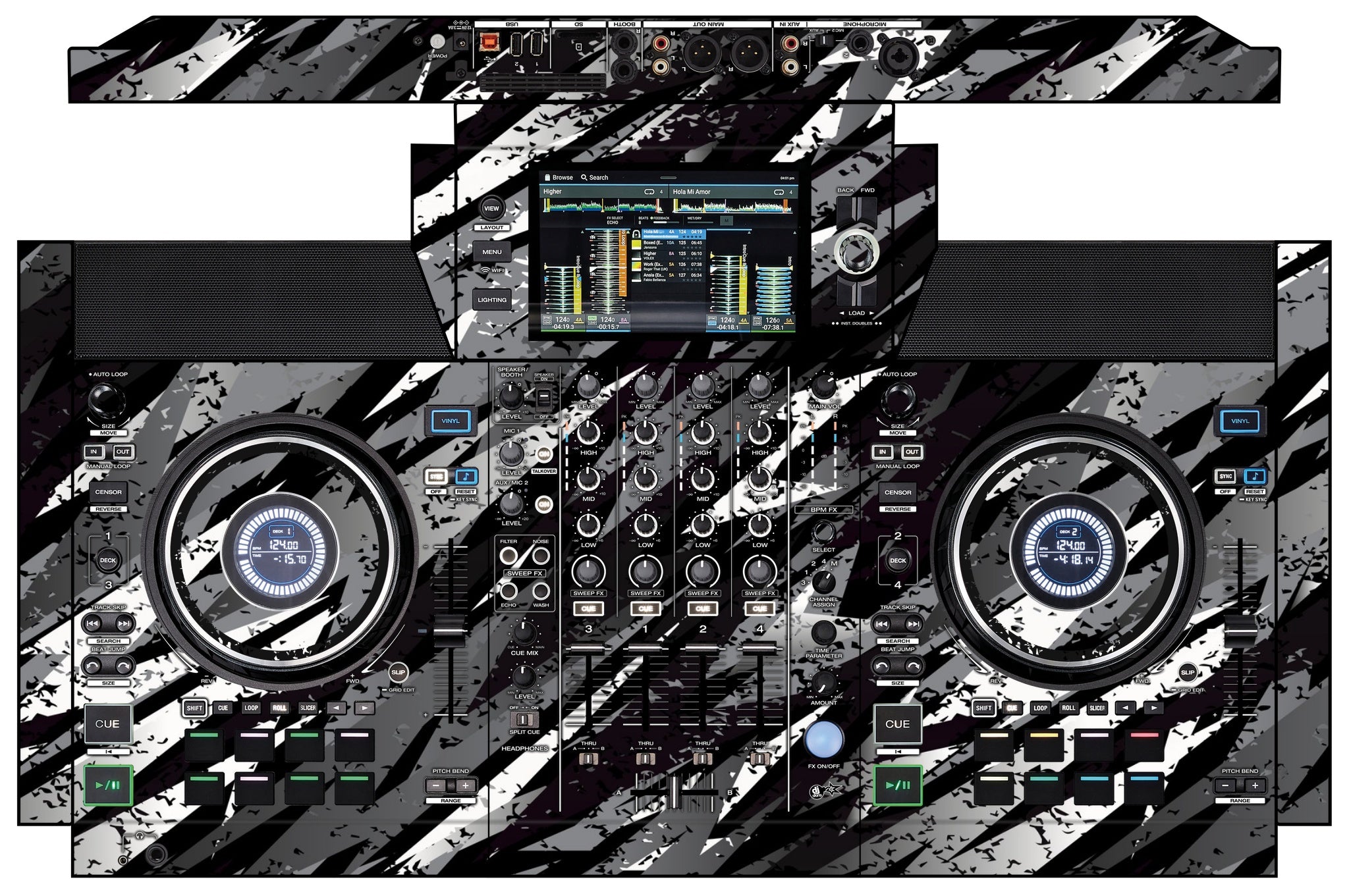Toggle AUX/MIC 2 ON button
The width and height of the screenshot is (1349, 896).
click(x=544, y=504)
